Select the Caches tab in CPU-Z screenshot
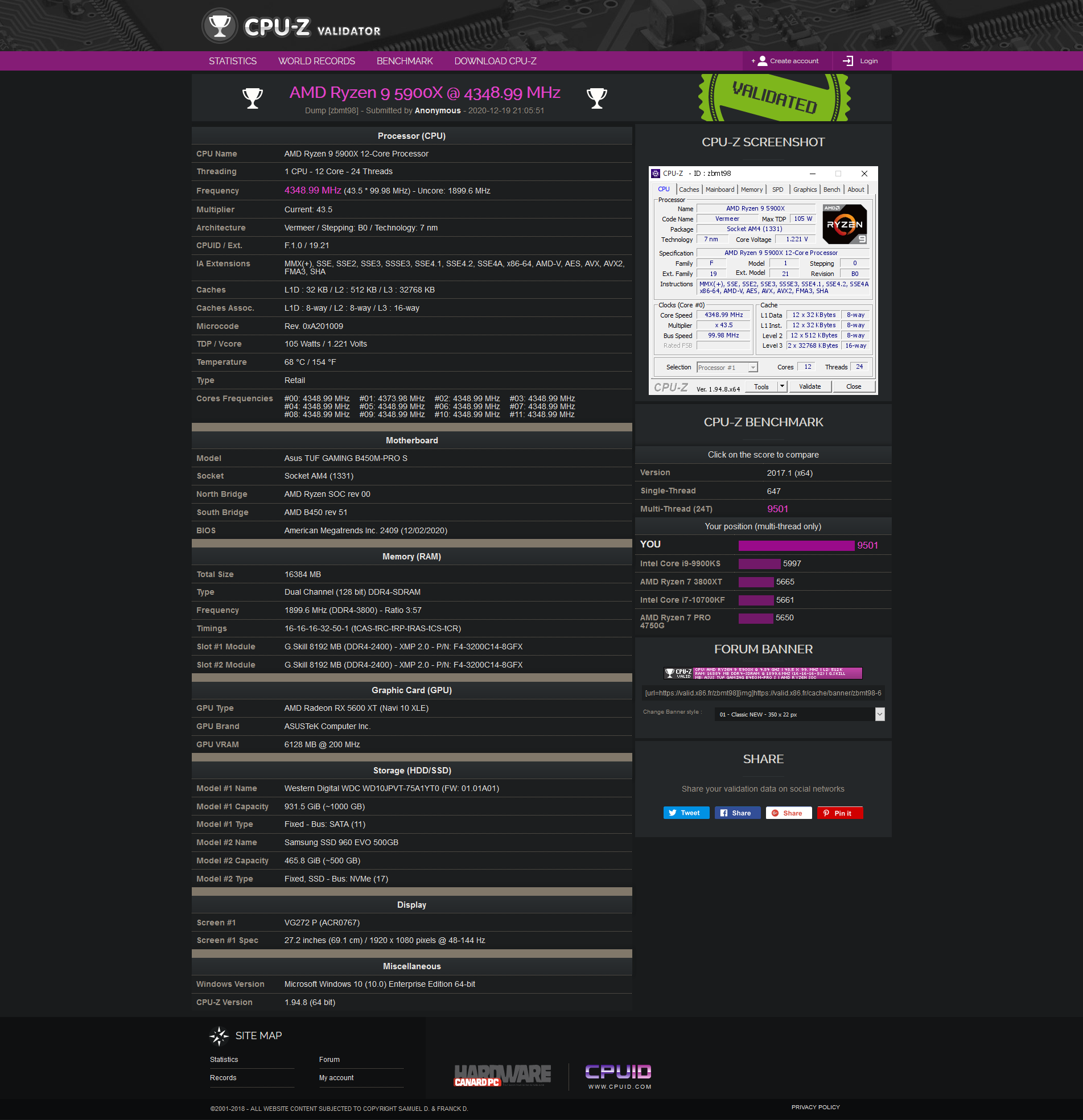This screenshot has height=1120, width=1083. tap(689, 190)
